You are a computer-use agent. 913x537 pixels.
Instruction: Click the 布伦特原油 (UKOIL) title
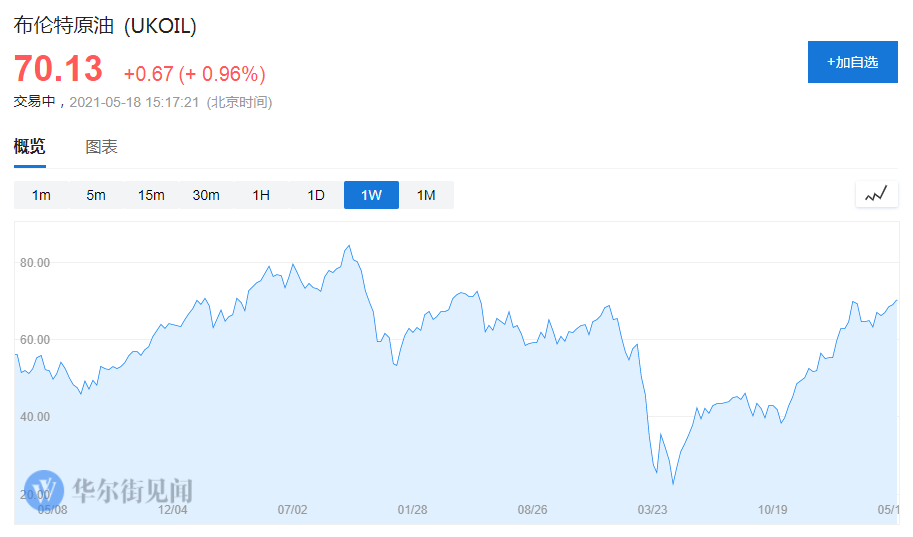tap(105, 26)
